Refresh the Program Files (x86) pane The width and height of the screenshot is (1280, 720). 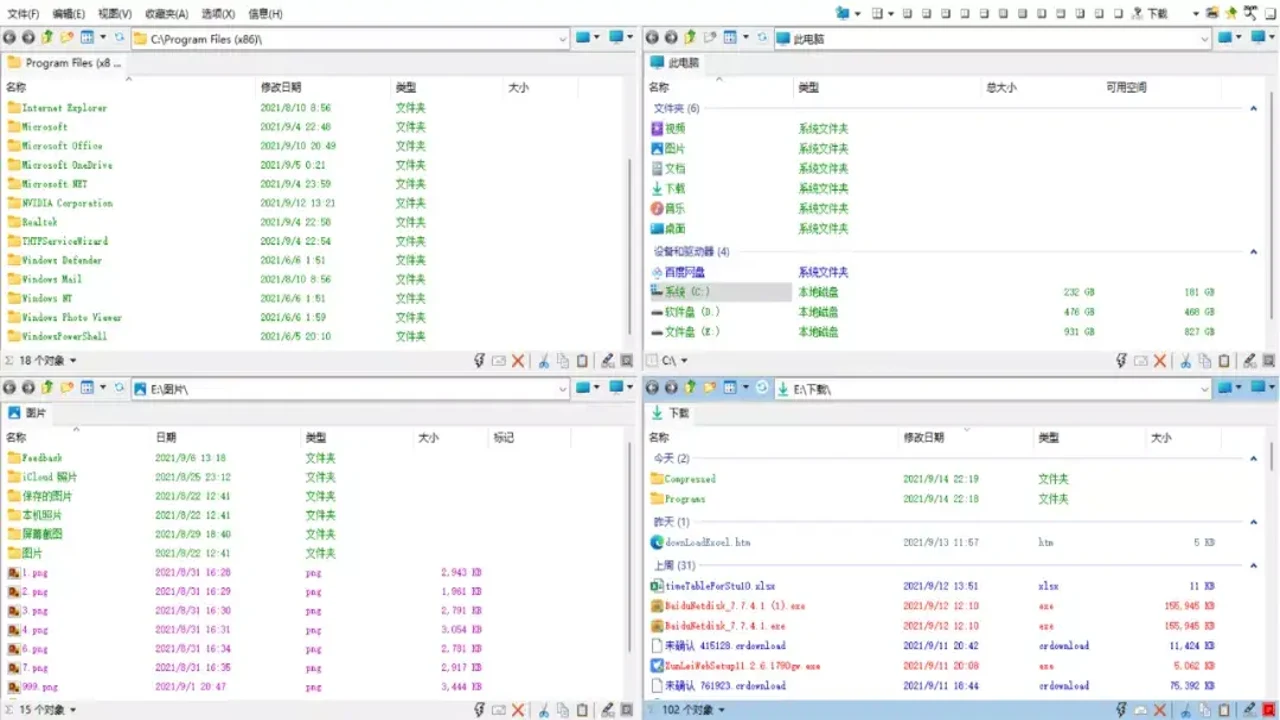coord(120,37)
